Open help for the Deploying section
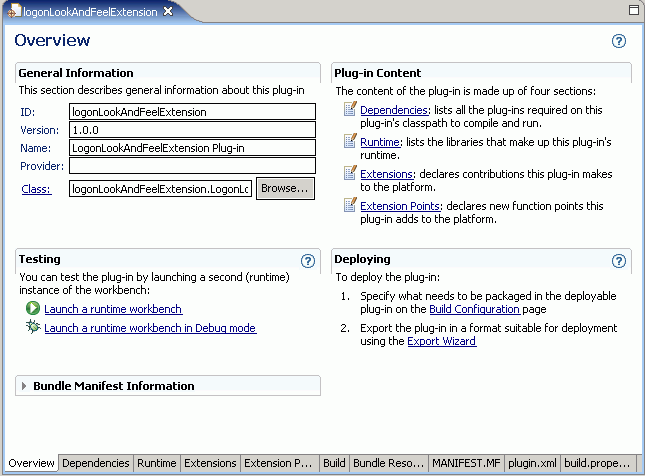645x476 pixels. [618, 261]
